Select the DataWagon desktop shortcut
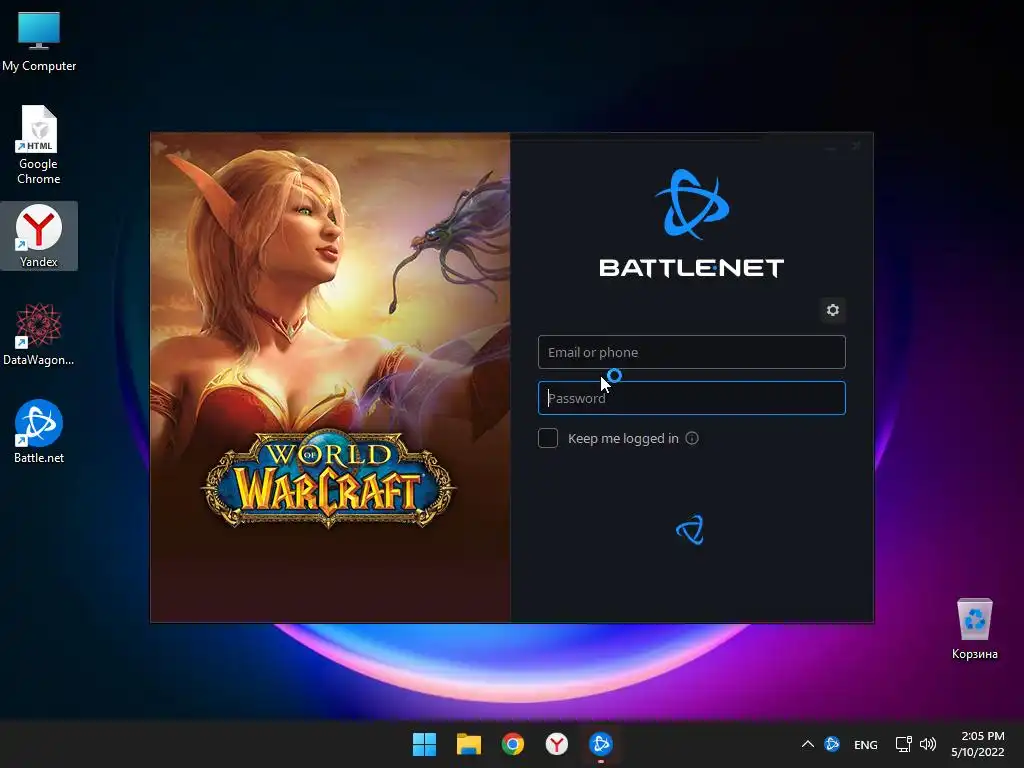The width and height of the screenshot is (1024, 768). (x=39, y=334)
